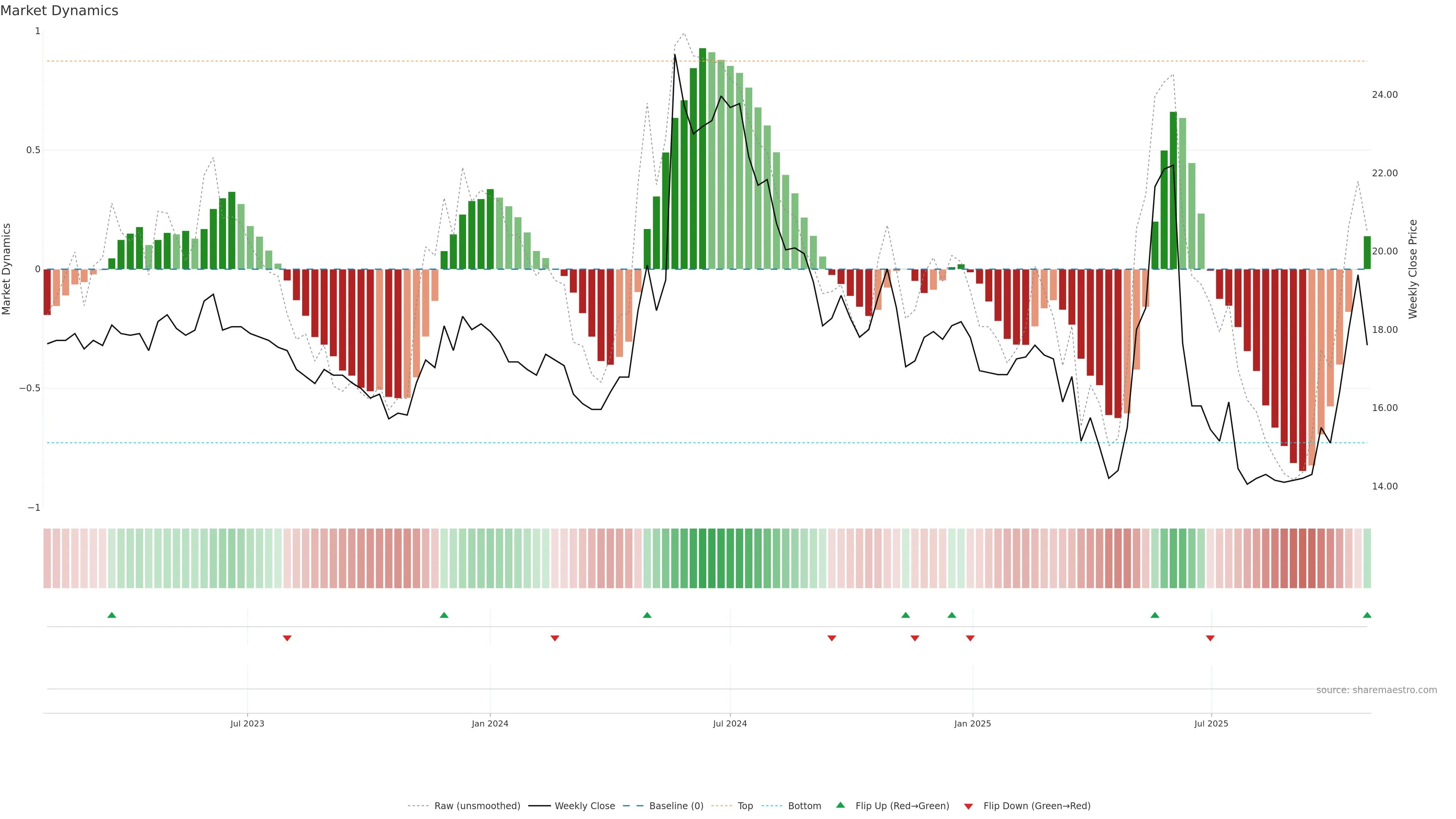Click the red flip-down marker after Jan 2024
1456x819 pixels.
point(554,638)
